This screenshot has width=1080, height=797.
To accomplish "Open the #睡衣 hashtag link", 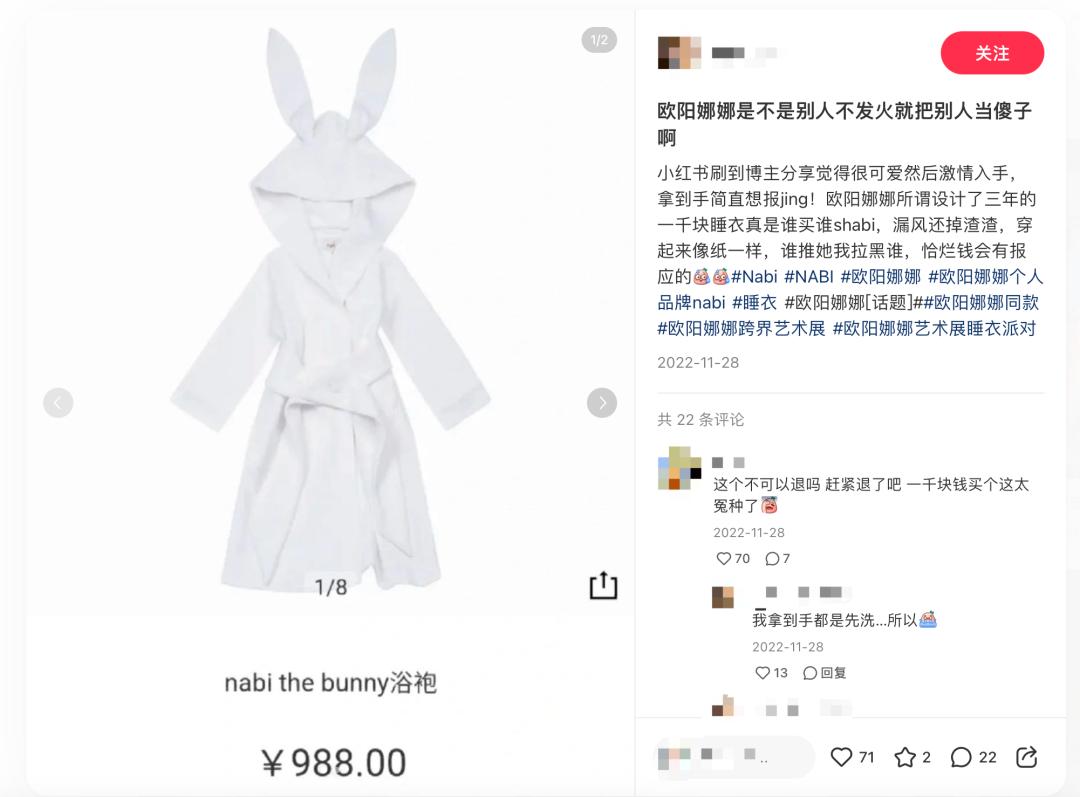I will (x=754, y=302).
